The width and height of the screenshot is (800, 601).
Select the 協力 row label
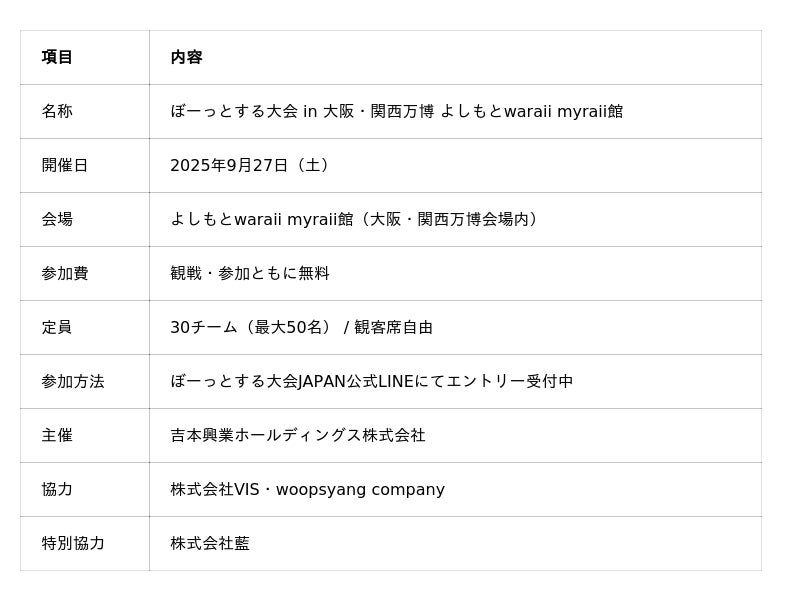tap(57, 490)
